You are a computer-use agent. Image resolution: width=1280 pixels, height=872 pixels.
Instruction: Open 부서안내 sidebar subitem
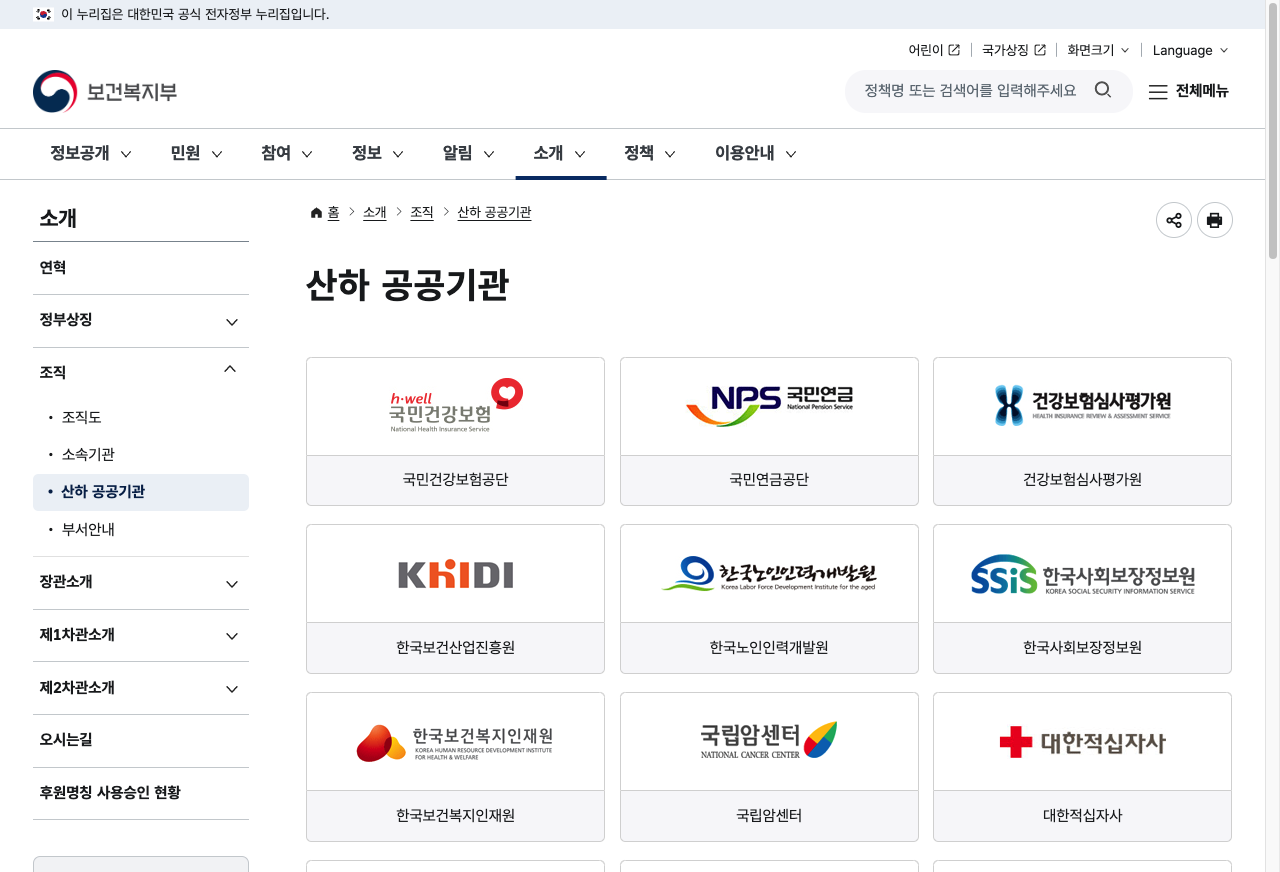(88, 529)
